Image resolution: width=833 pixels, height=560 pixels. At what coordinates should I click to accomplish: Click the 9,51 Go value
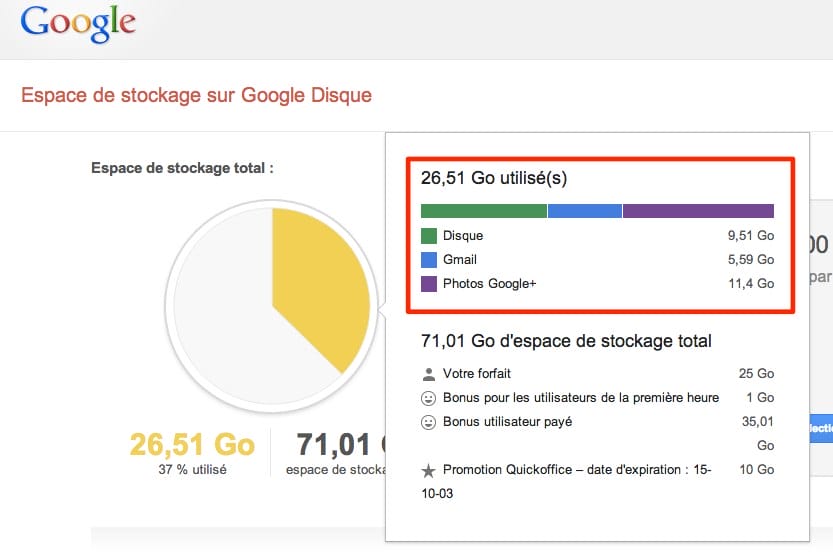point(751,236)
